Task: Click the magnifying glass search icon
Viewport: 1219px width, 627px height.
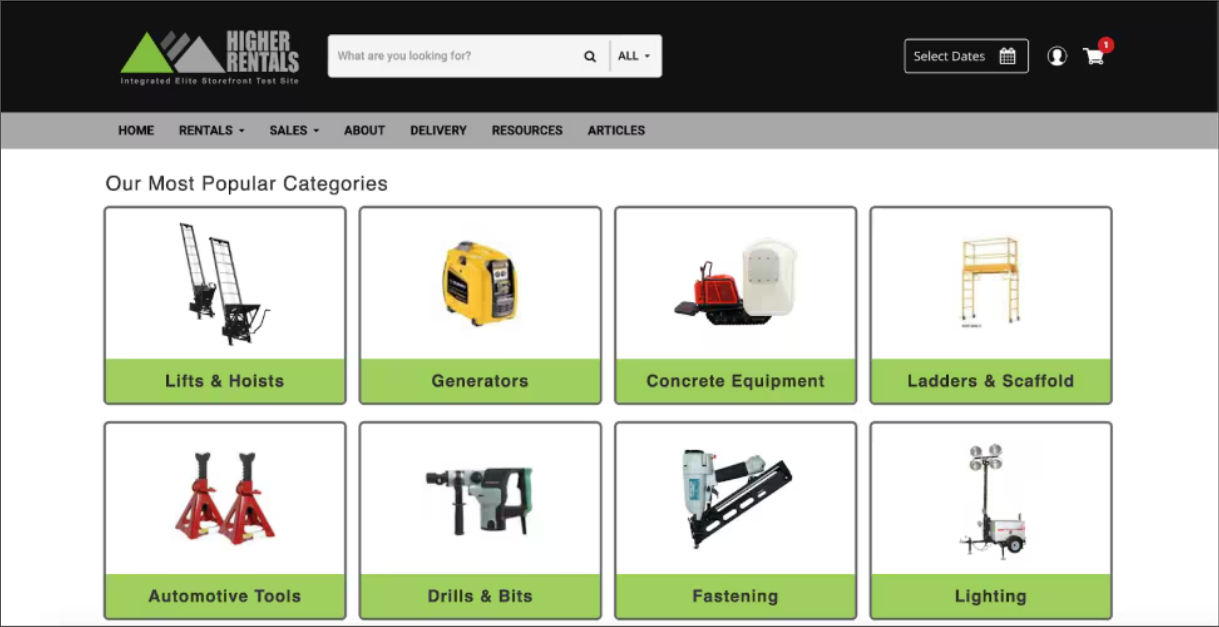Action: coord(590,57)
